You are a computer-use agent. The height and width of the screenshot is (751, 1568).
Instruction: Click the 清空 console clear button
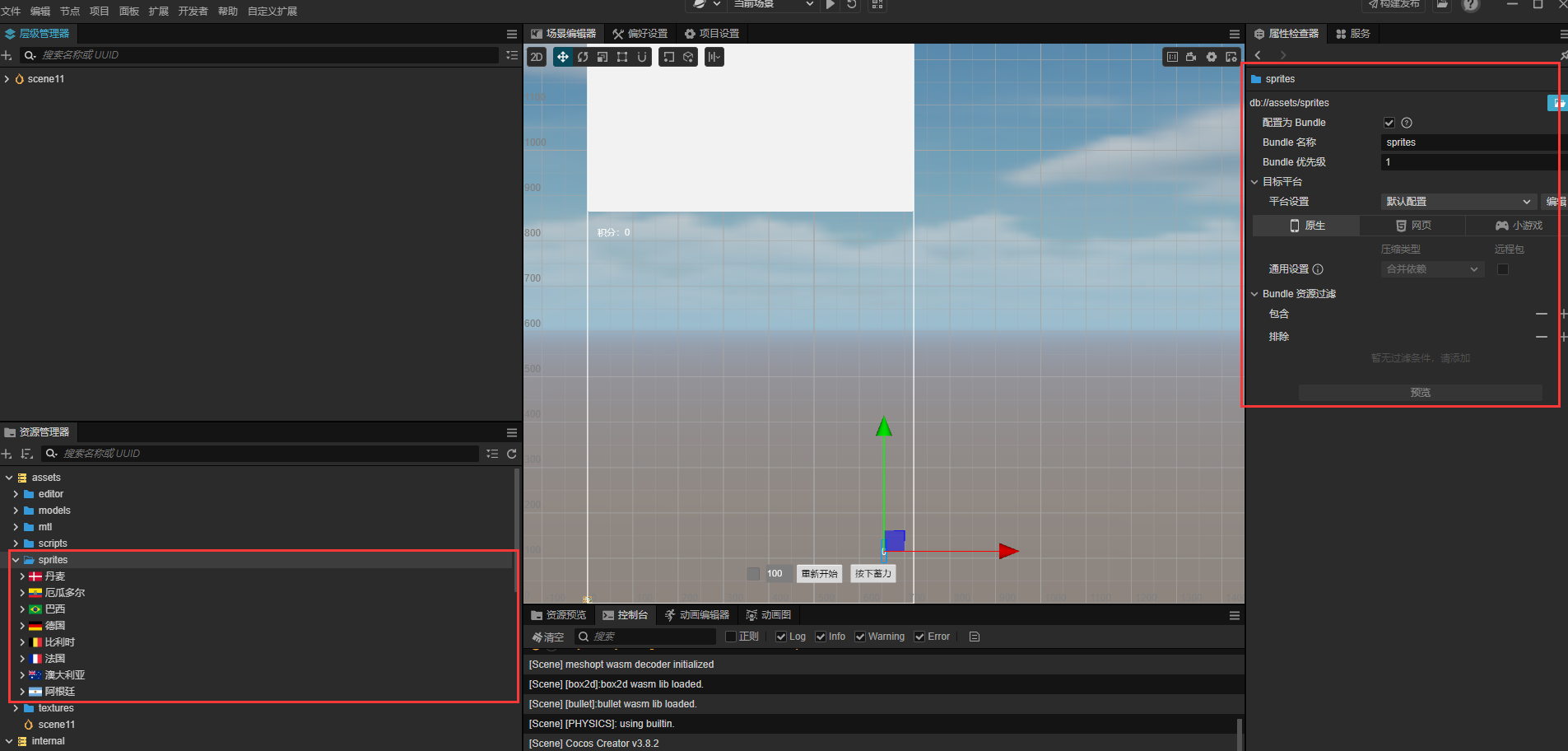[x=548, y=637]
